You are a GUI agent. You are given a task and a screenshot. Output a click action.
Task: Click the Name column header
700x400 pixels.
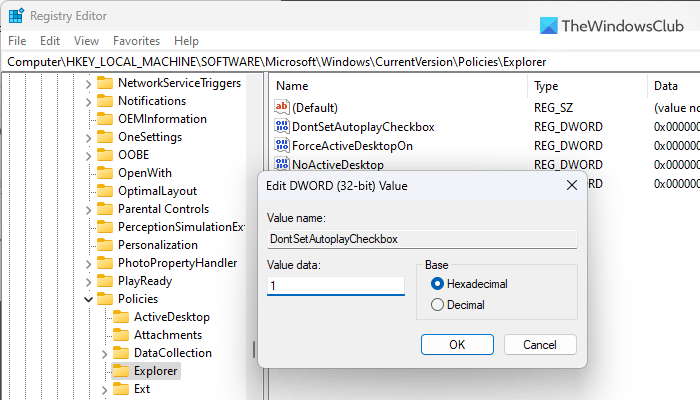[292, 86]
